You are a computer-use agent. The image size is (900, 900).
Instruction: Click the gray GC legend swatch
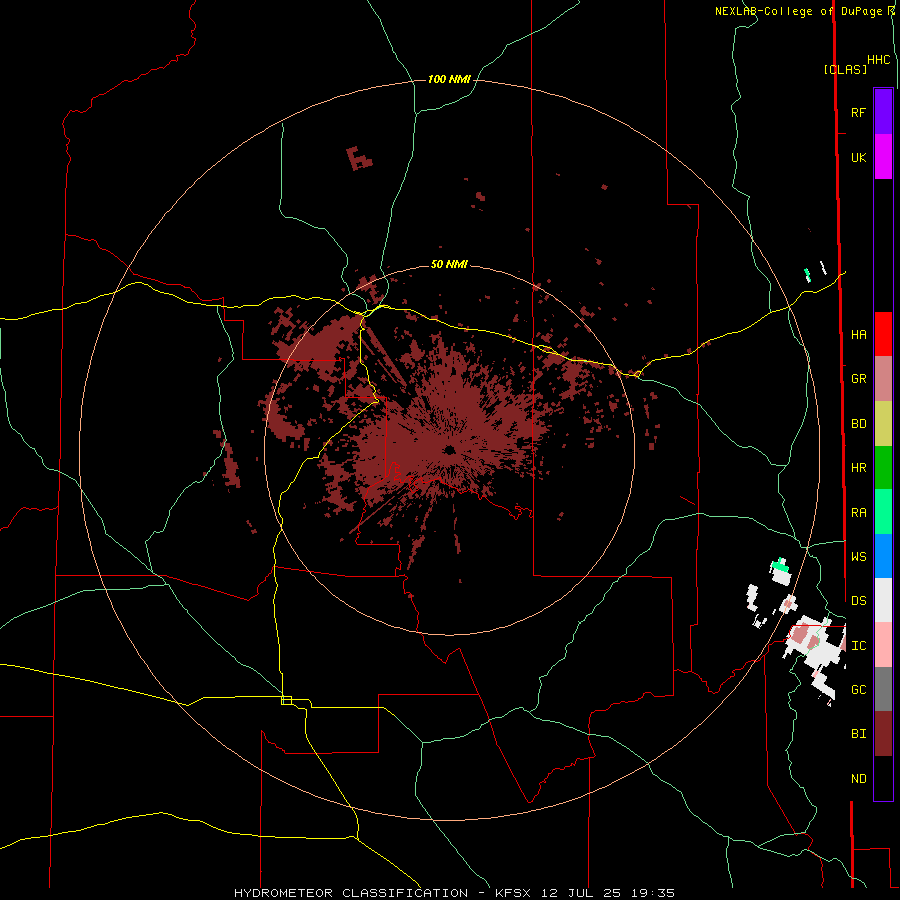[883, 689]
